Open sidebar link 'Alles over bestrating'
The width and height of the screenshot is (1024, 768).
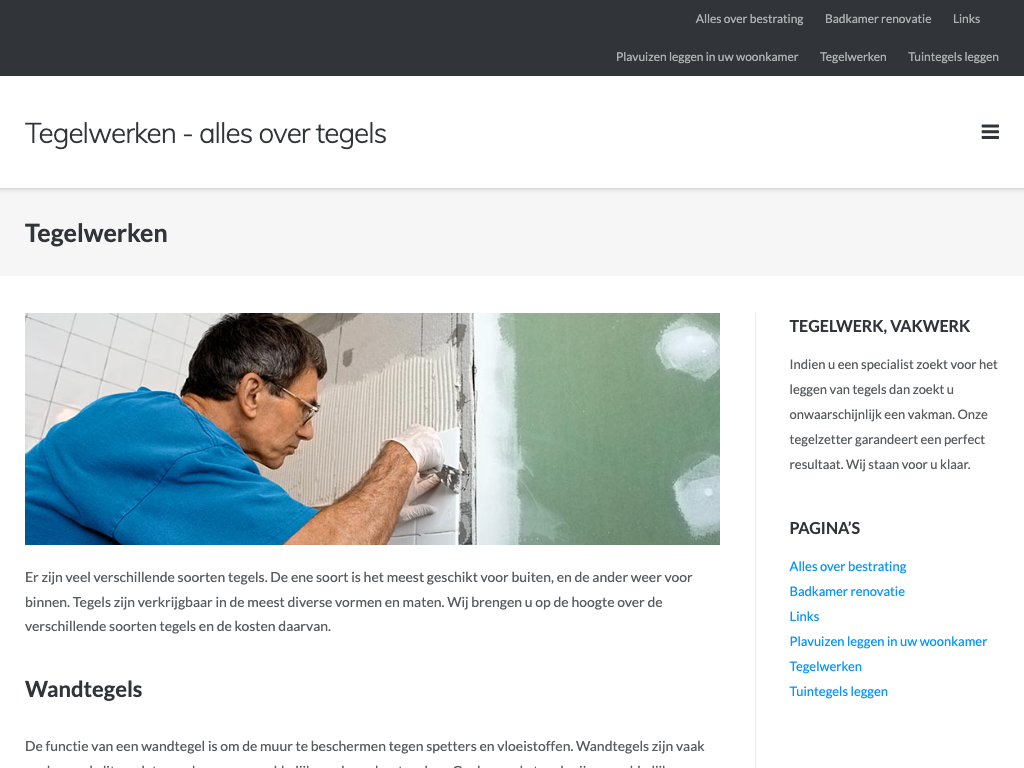coord(848,566)
